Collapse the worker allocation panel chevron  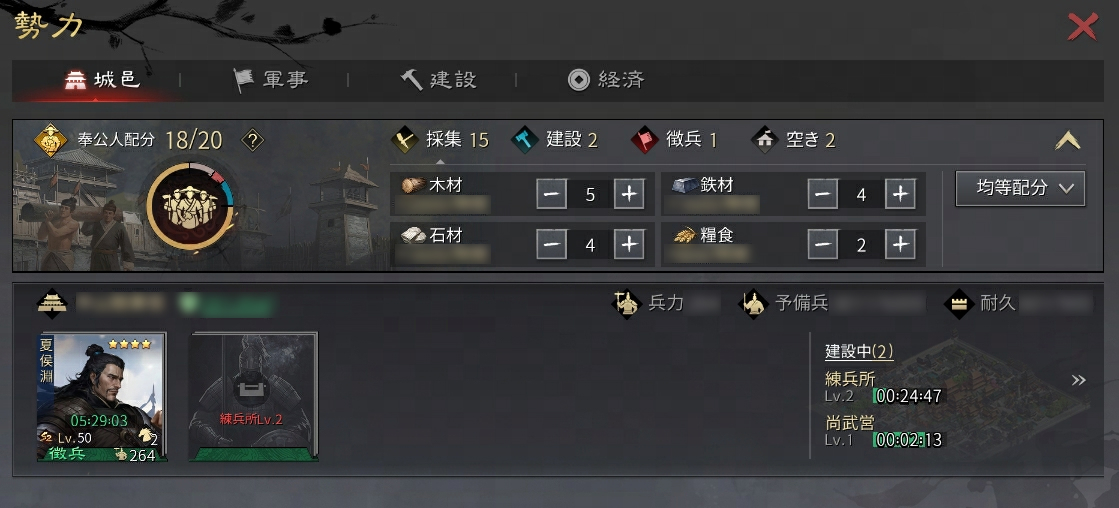click(1068, 141)
